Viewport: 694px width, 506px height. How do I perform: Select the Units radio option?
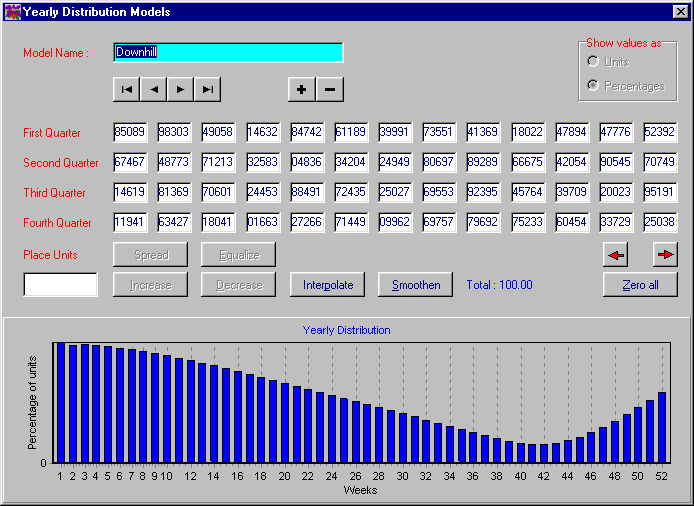point(608,62)
